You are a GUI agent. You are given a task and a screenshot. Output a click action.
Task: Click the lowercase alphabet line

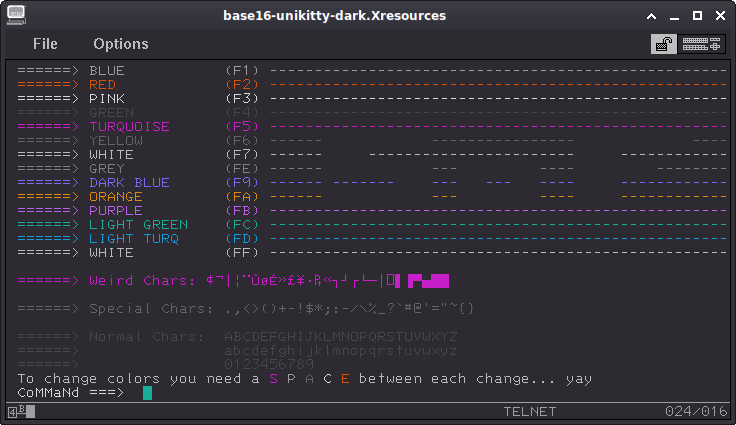click(341, 351)
